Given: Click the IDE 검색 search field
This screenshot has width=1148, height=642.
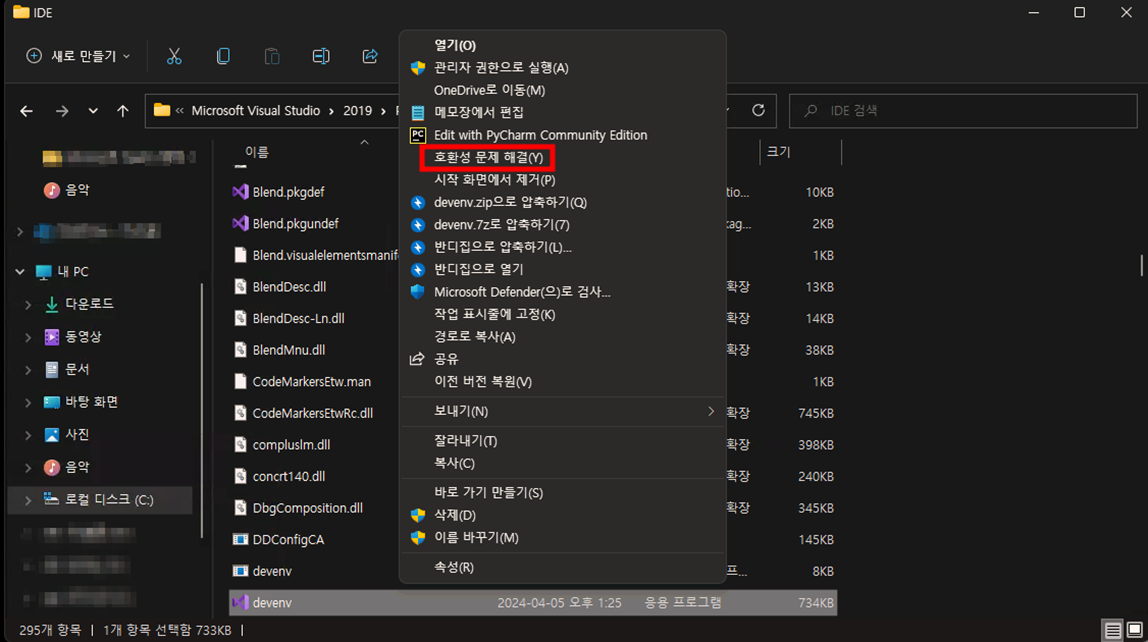Looking at the screenshot, I should click(x=963, y=111).
